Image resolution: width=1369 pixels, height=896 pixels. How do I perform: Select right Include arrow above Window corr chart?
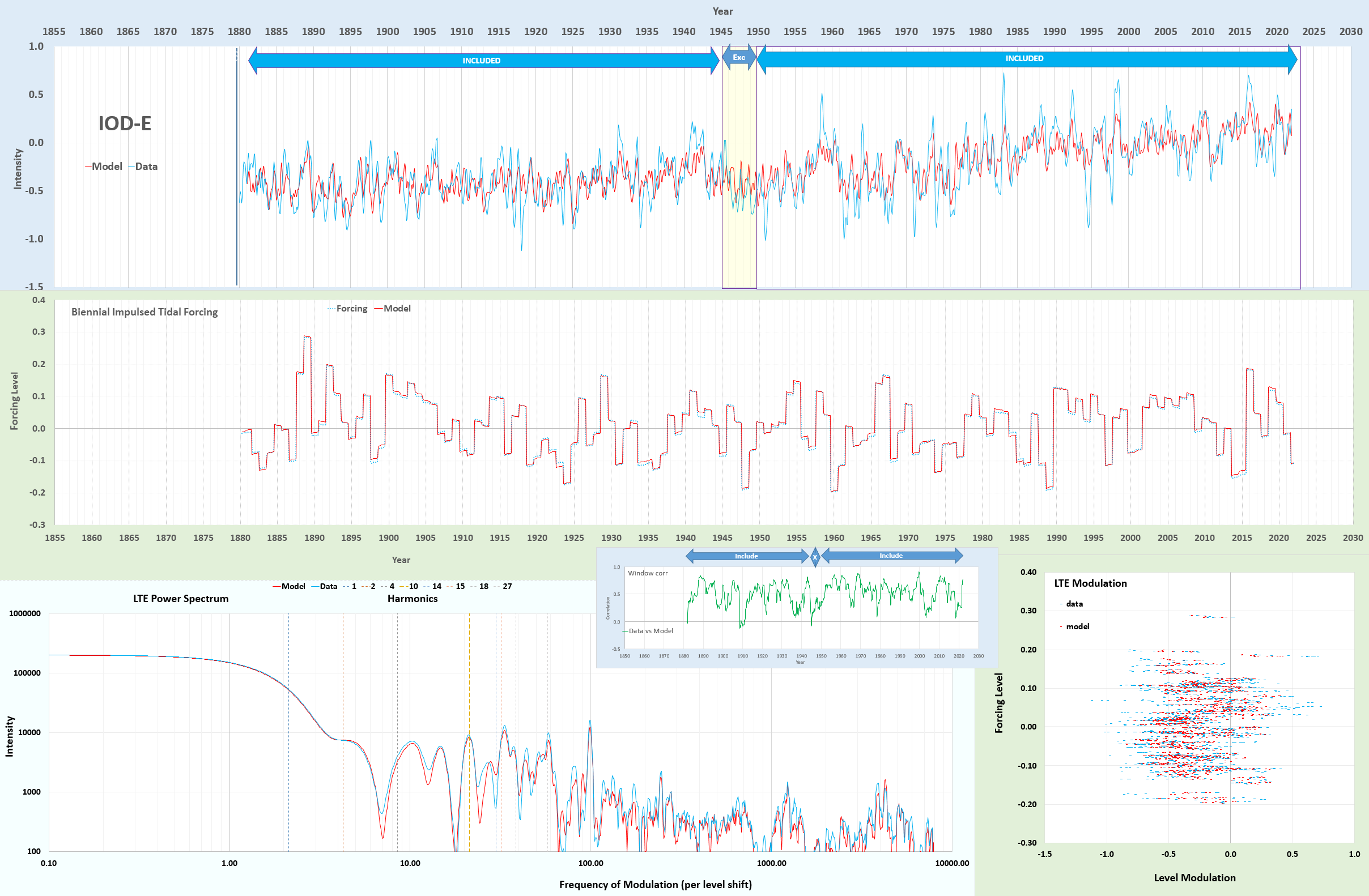click(891, 556)
